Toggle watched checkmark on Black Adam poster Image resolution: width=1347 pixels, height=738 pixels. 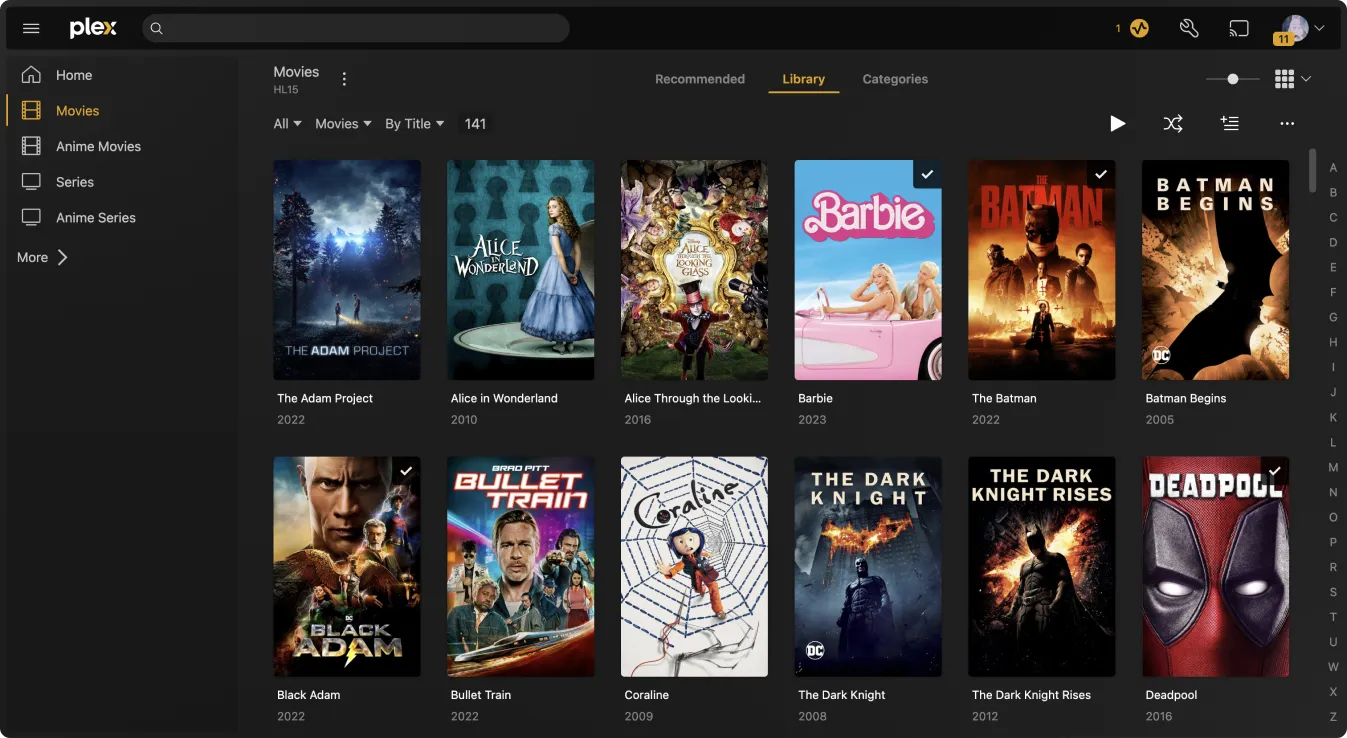pos(406,471)
